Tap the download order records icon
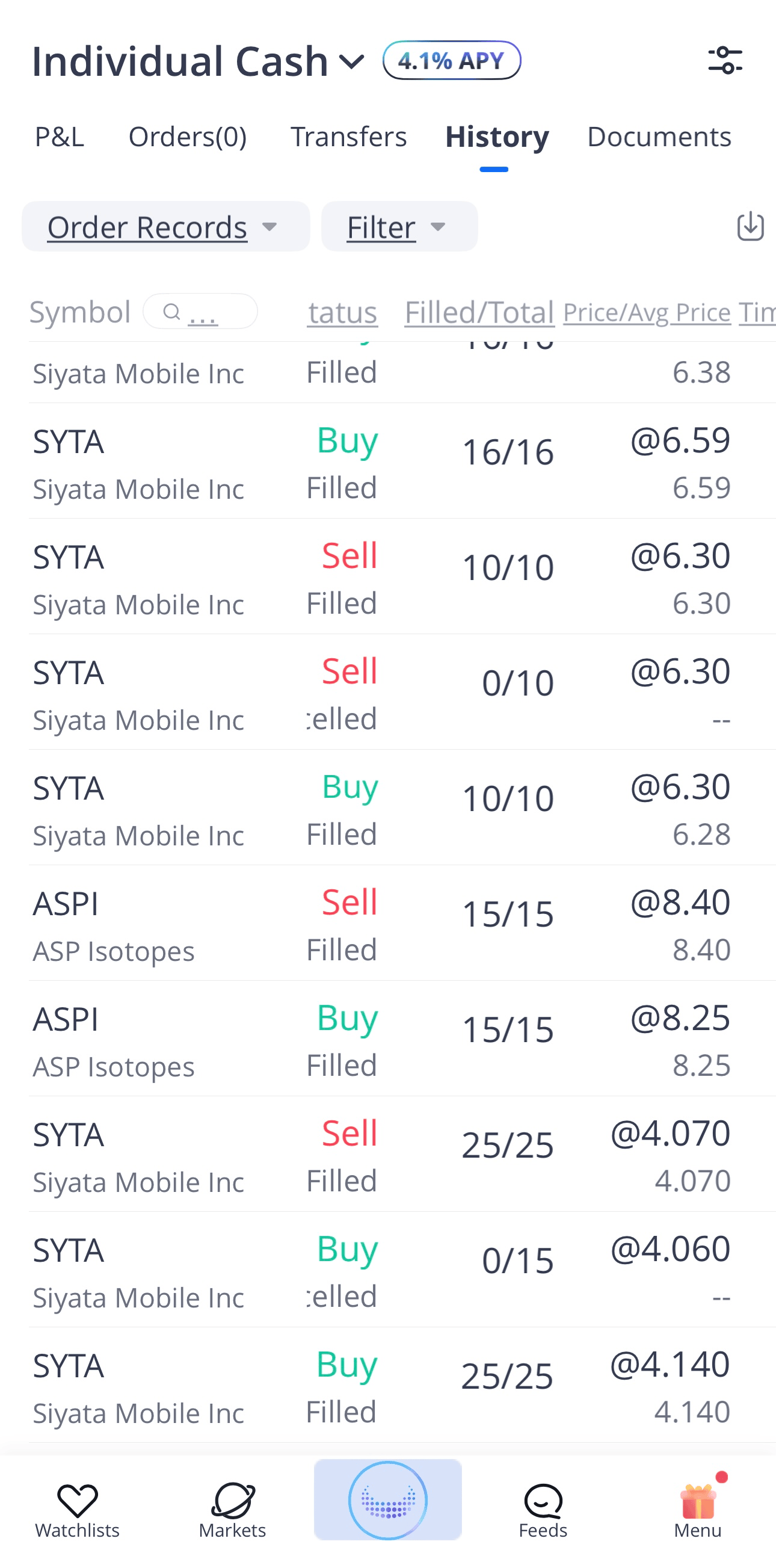 750,226
